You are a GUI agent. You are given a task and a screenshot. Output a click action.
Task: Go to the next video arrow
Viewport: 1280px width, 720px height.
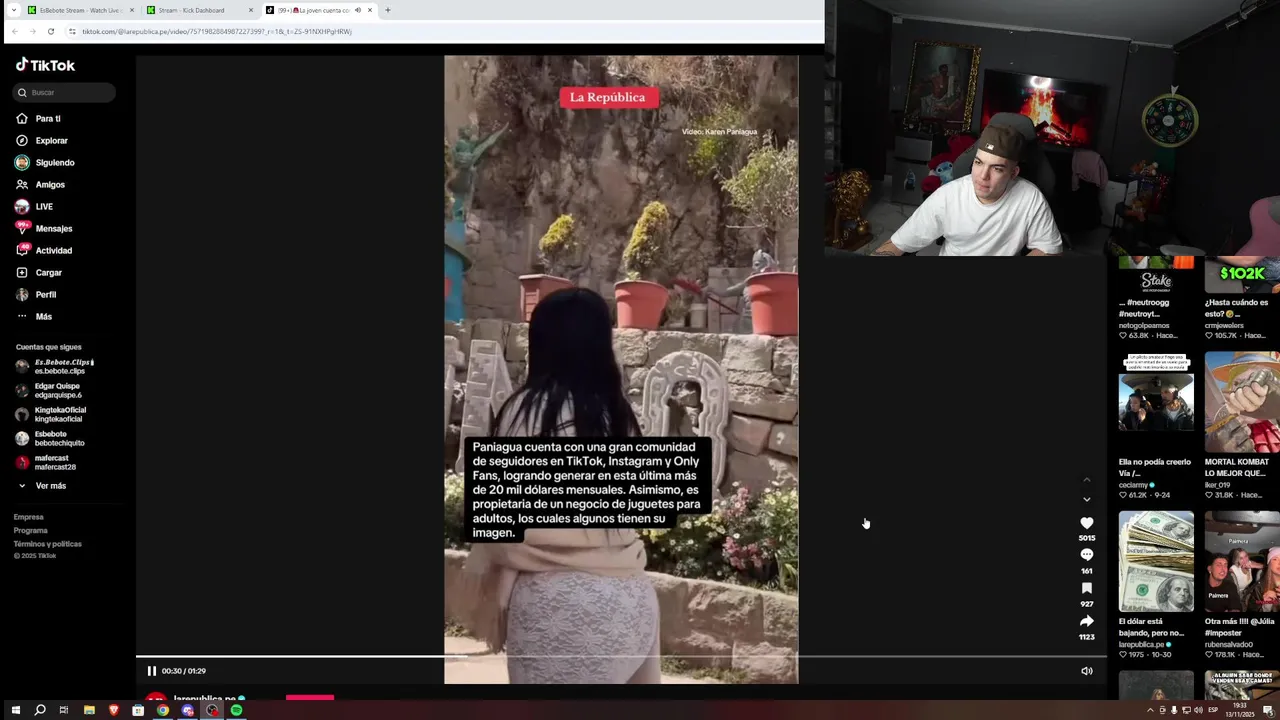coord(1087,499)
